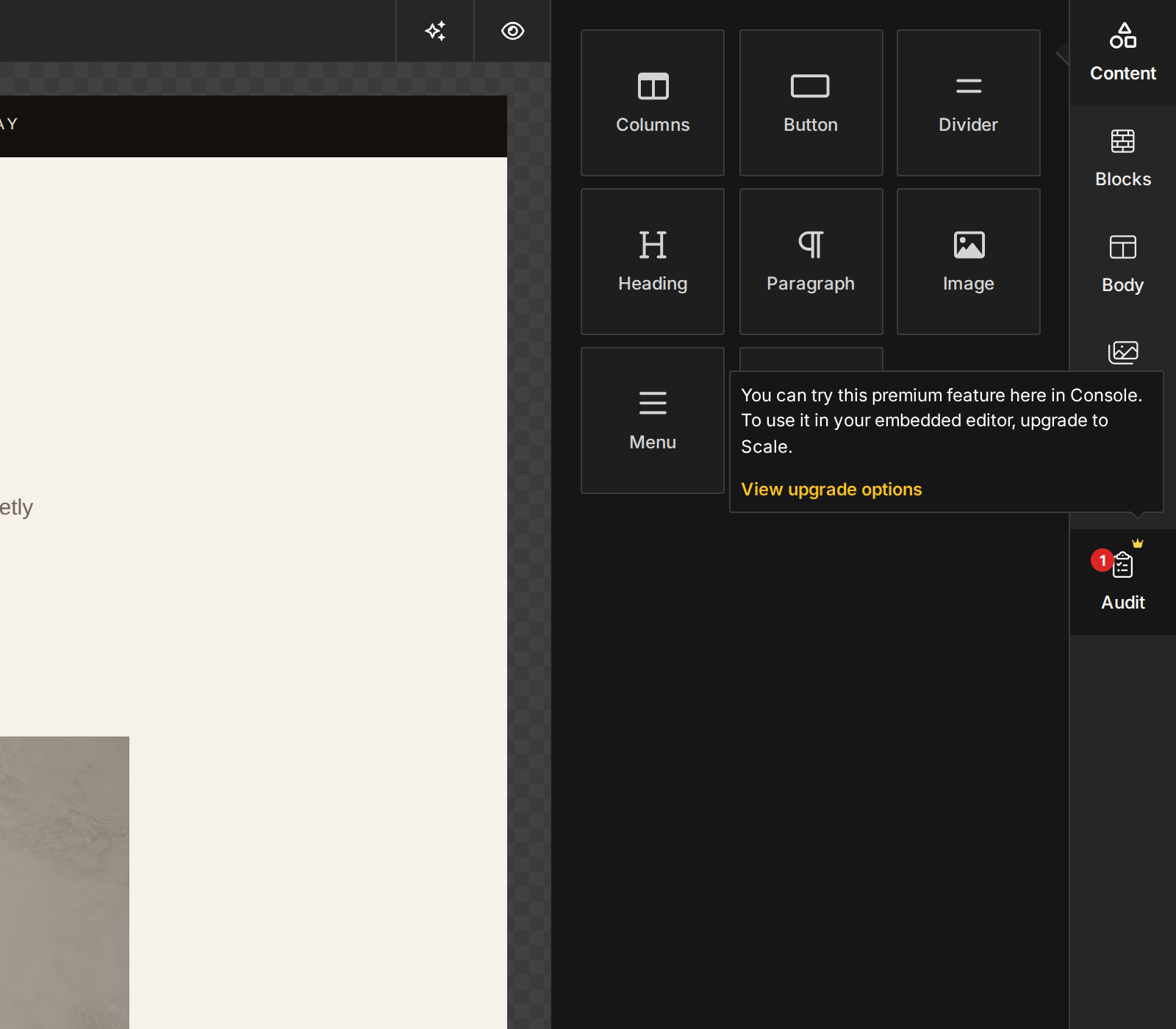This screenshot has height=1029, width=1176.
Task: Click the dark email header bar
Action: click(254, 126)
